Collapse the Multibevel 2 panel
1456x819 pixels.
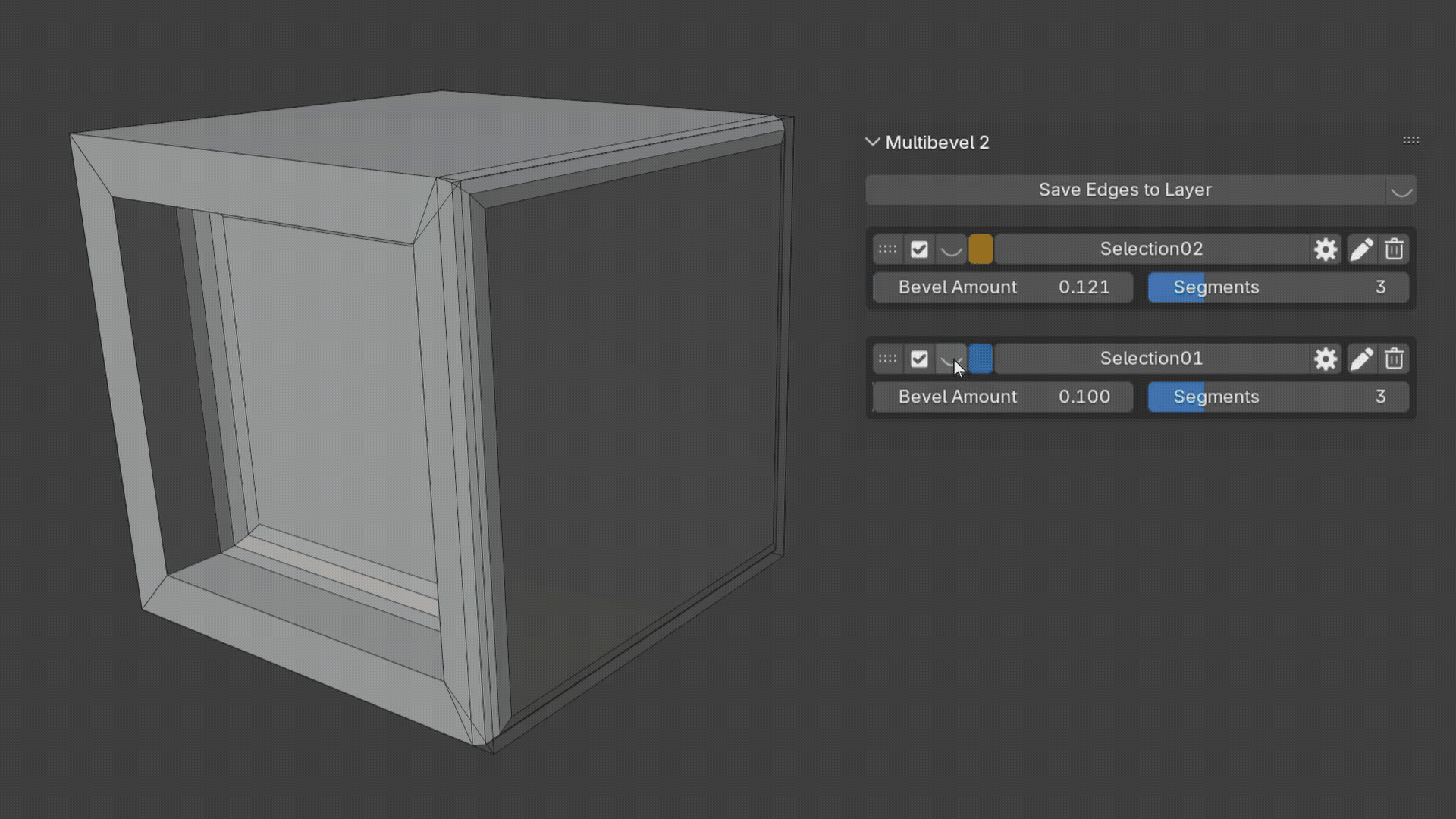pos(872,142)
